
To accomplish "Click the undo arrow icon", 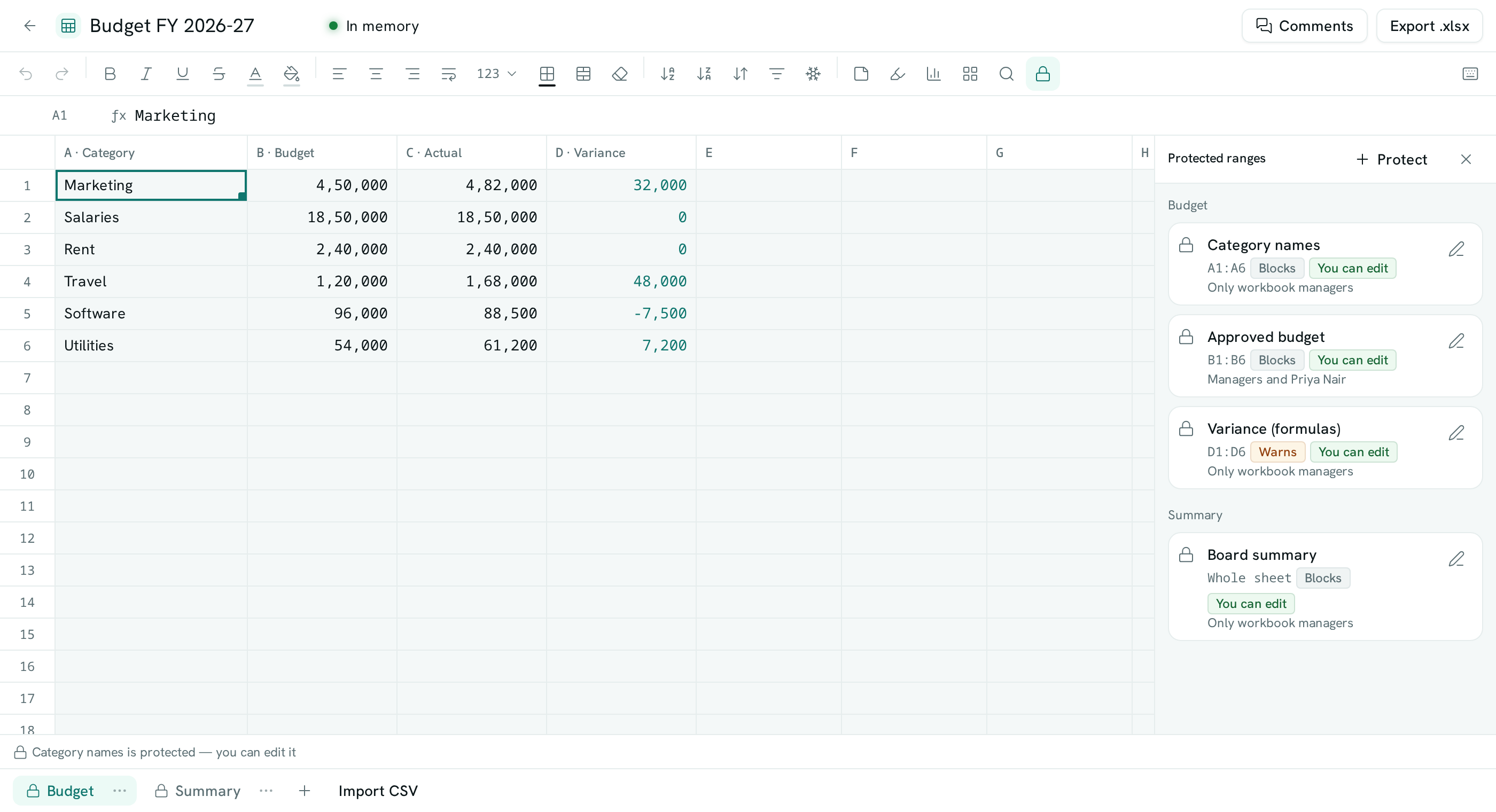I will pyautogui.click(x=26, y=74).
